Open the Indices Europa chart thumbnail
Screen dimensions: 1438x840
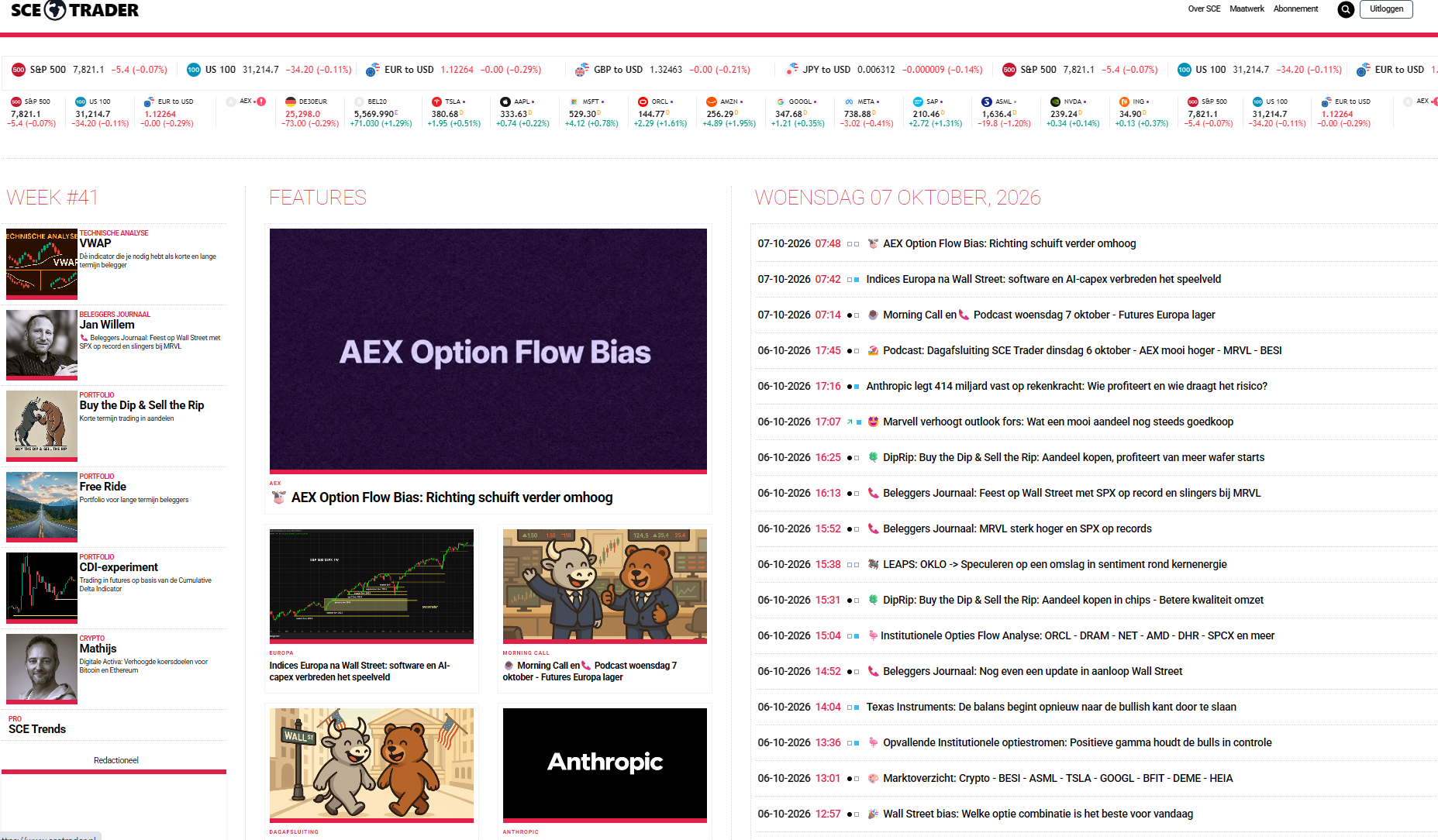(371, 586)
